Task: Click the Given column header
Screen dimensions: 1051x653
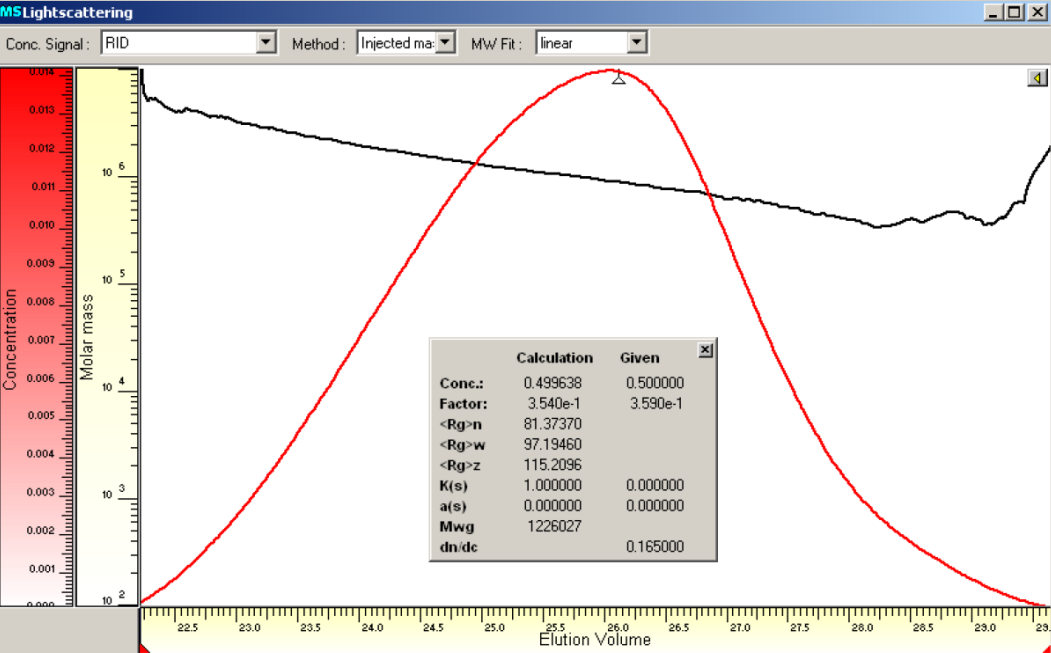Action: pyautogui.click(x=639, y=358)
